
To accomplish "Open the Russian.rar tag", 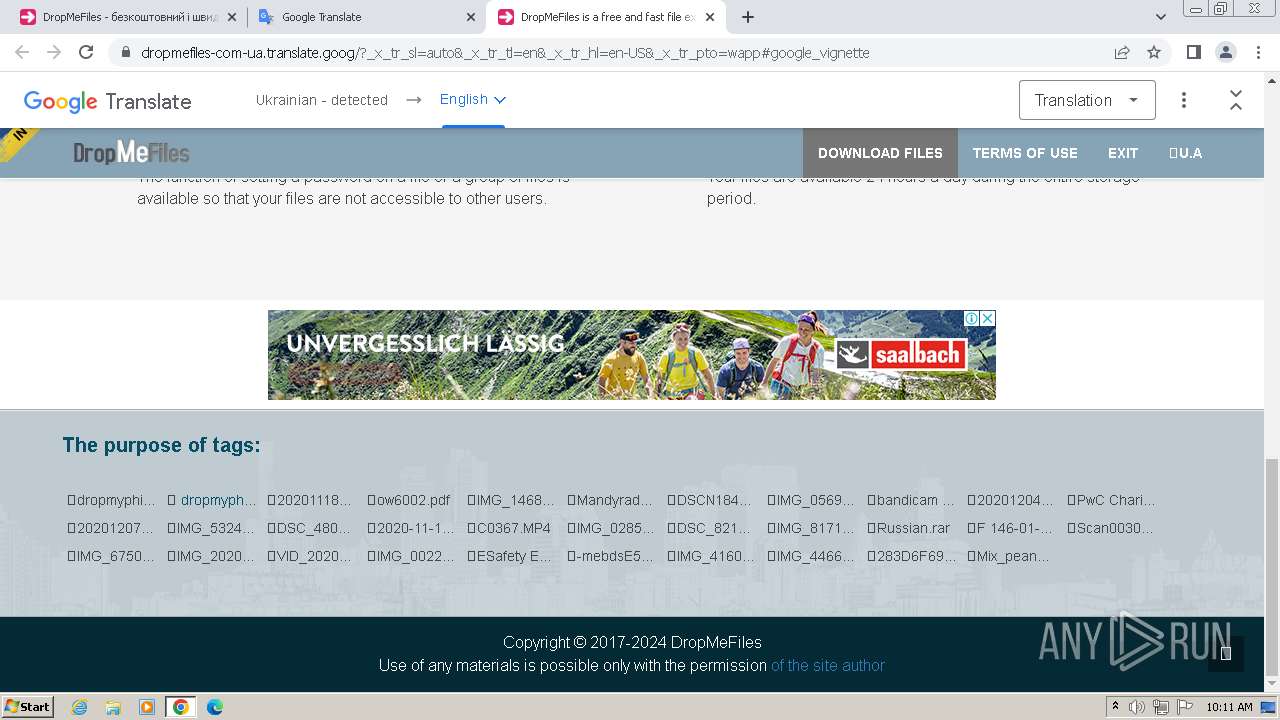I will (x=908, y=528).
